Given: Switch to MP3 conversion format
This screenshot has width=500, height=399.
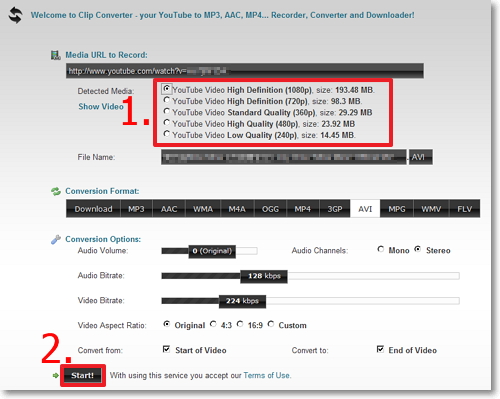Looking at the screenshot, I should tap(136, 209).
